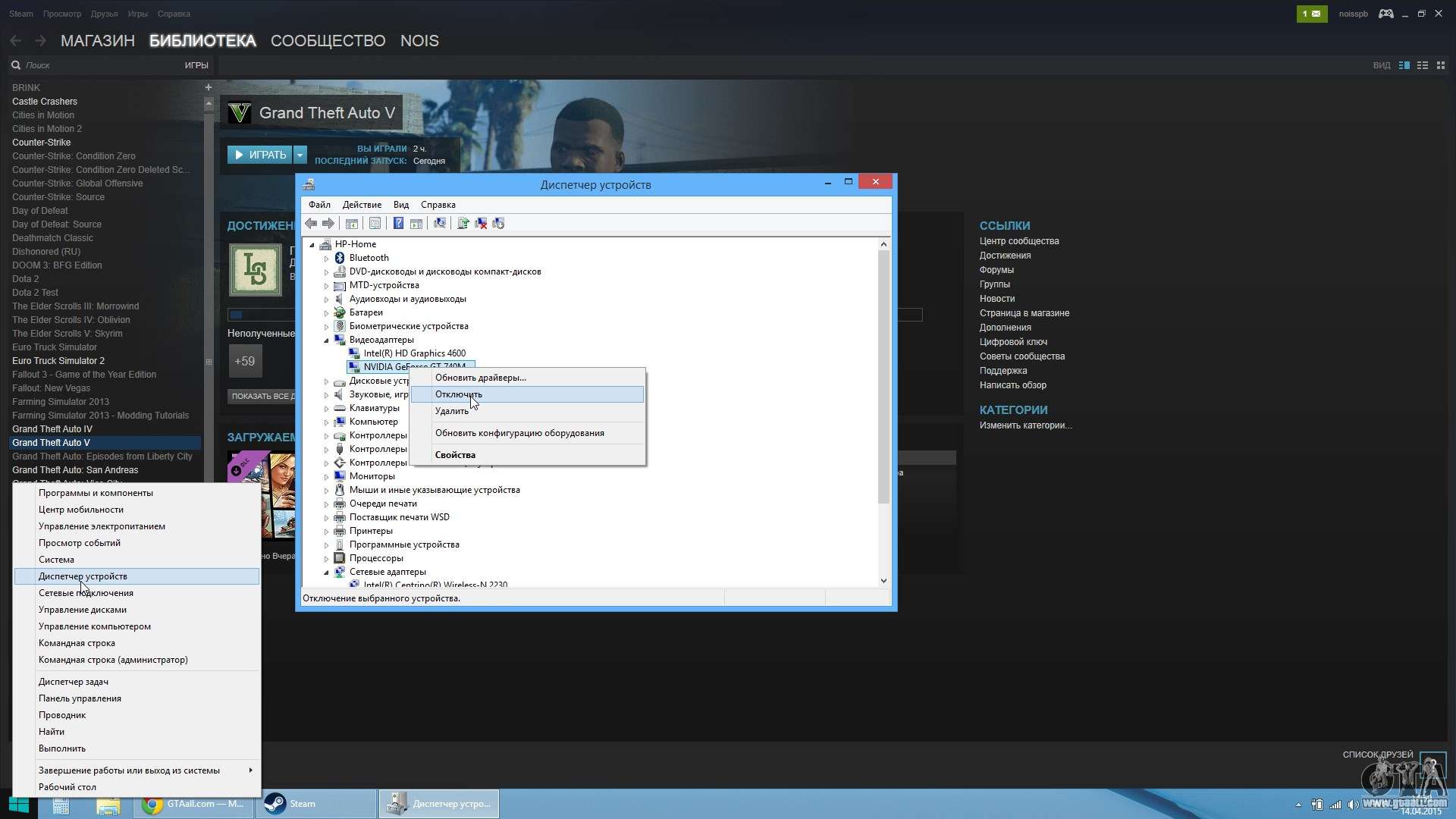Open the Файл menu in Device Manager
This screenshot has width=1456, height=819.
click(319, 205)
